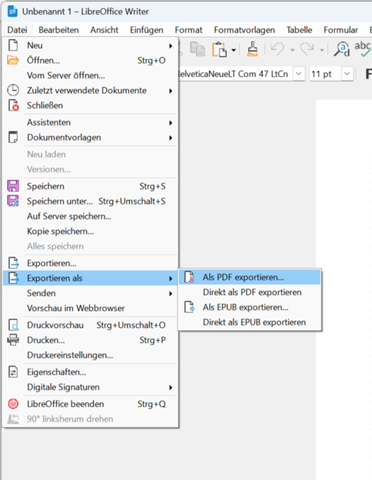
Task: Click the Schließen document icon
Action: (x=13, y=105)
